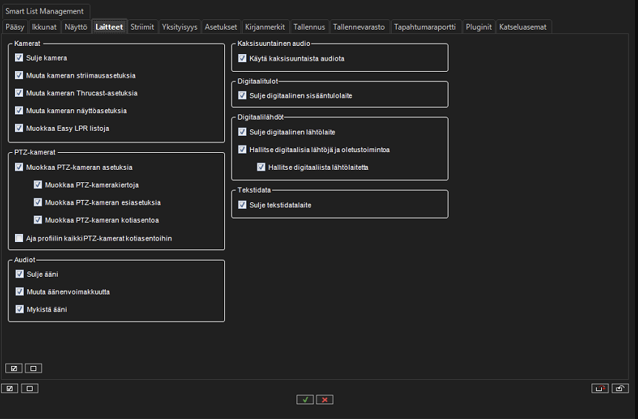Uncheck Muokkaa PTZ-kameran asetuksia

[19, 167]
